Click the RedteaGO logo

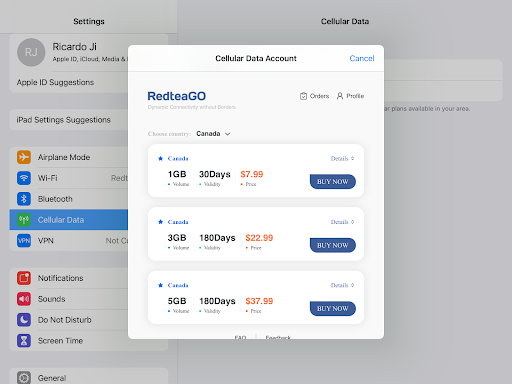(177, 96)
